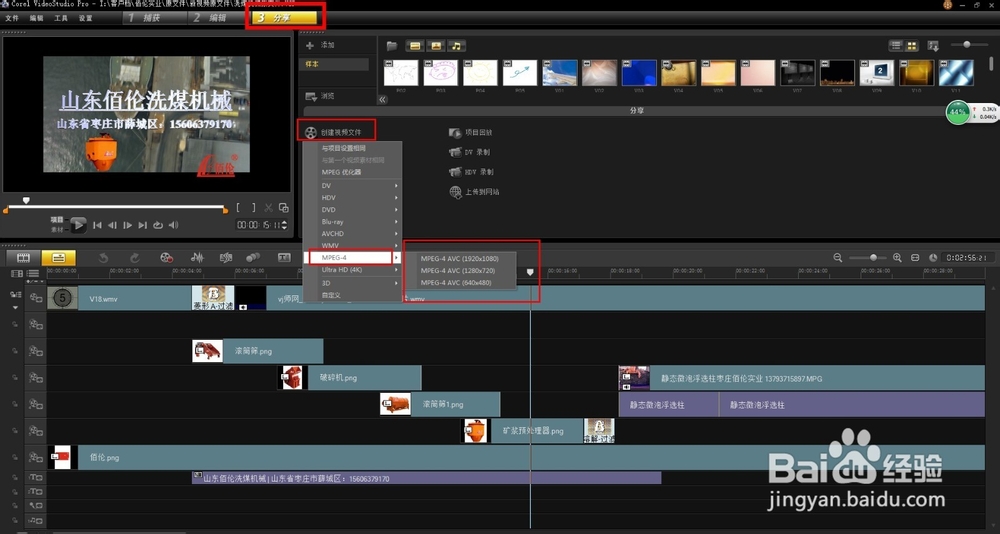Open the Sound Mixer tool
Image resolution: width=1000 pixels, height=534 pixels.
(197, 258)
